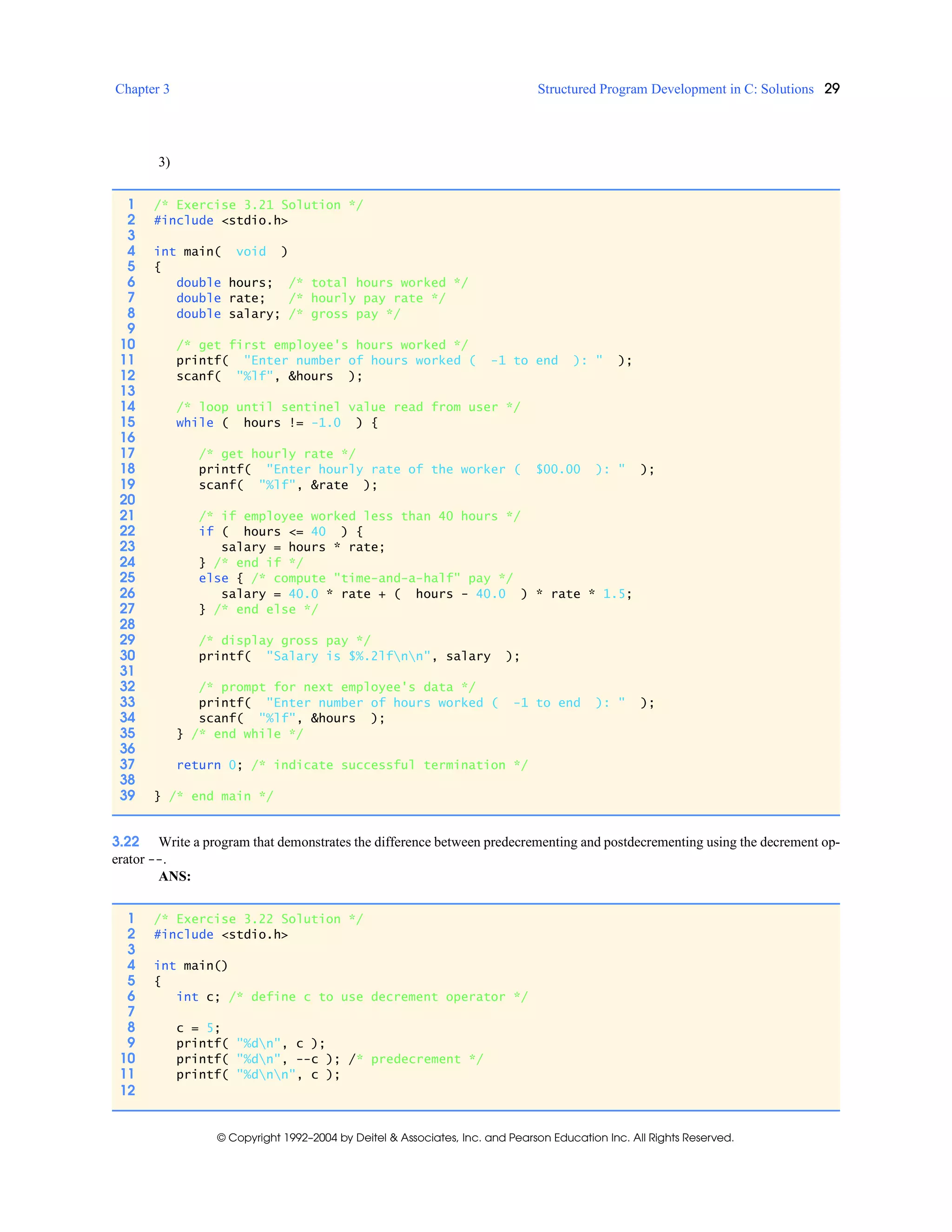Click printf 'Salary is $%.2lf' line
This screenshot has height=1232, width=952.
pyautogui.click(x=359, y=656)
